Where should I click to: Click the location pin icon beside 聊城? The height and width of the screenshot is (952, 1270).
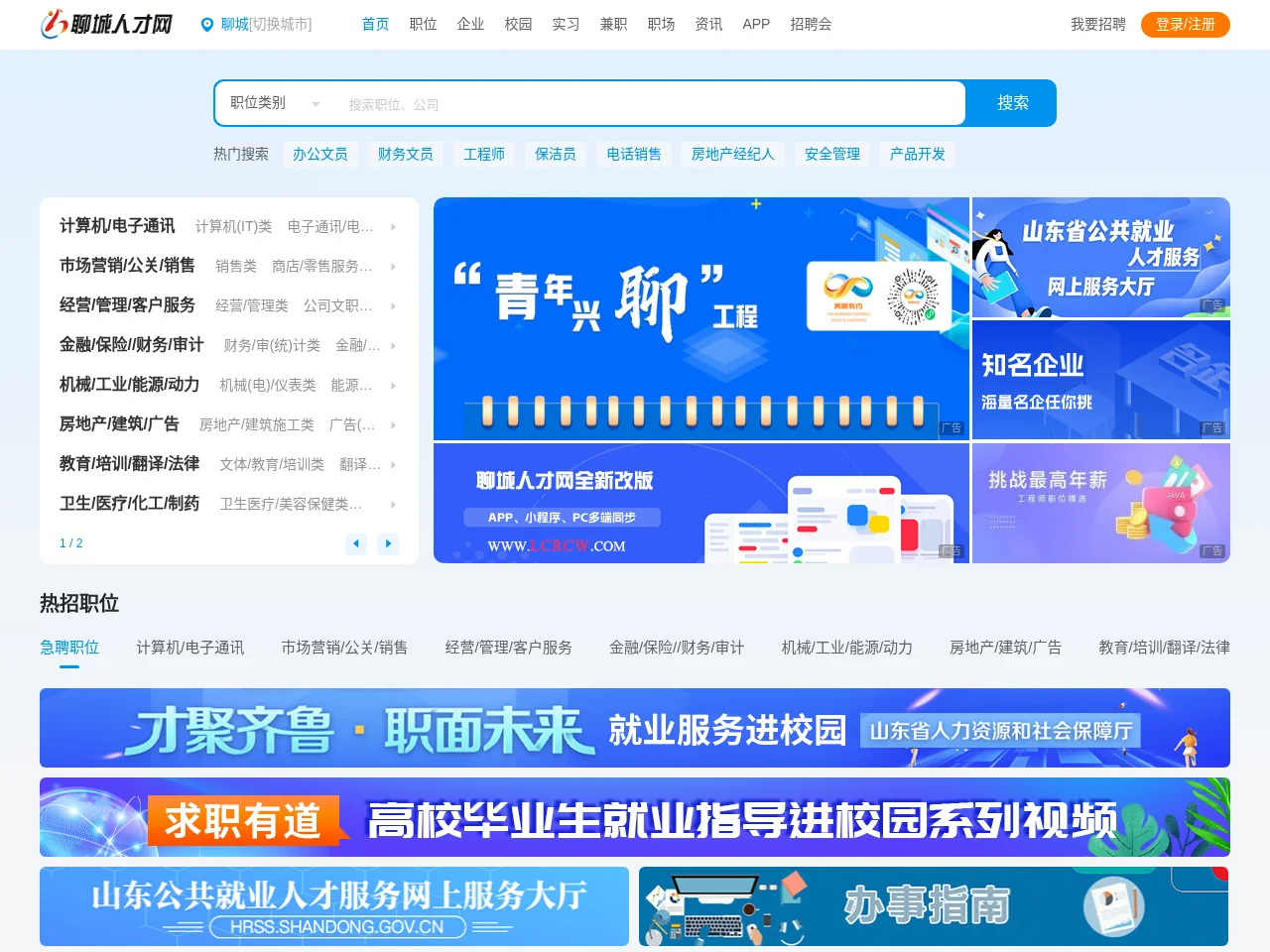(207, 25)
